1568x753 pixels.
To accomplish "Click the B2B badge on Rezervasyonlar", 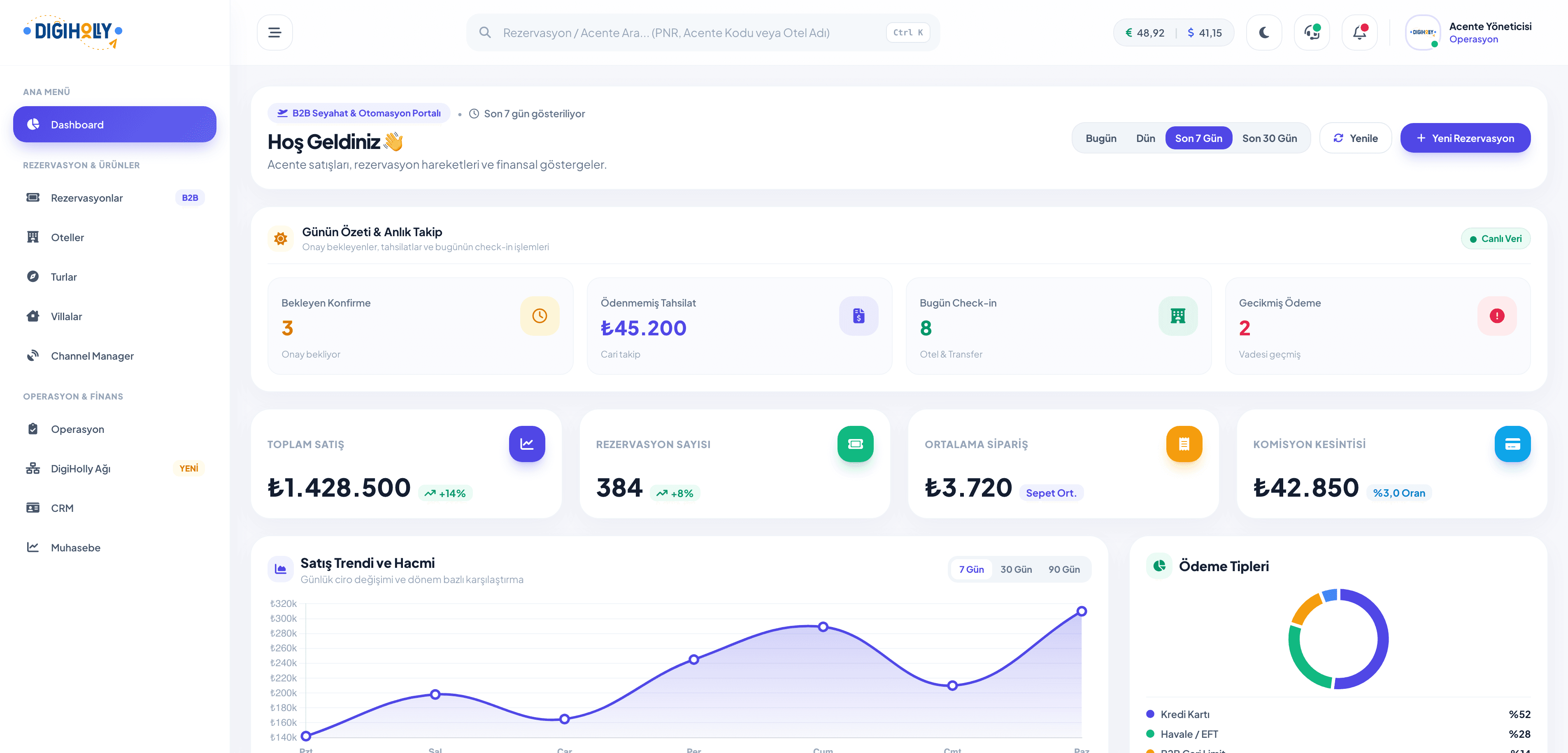I will [x=190, y=198].
